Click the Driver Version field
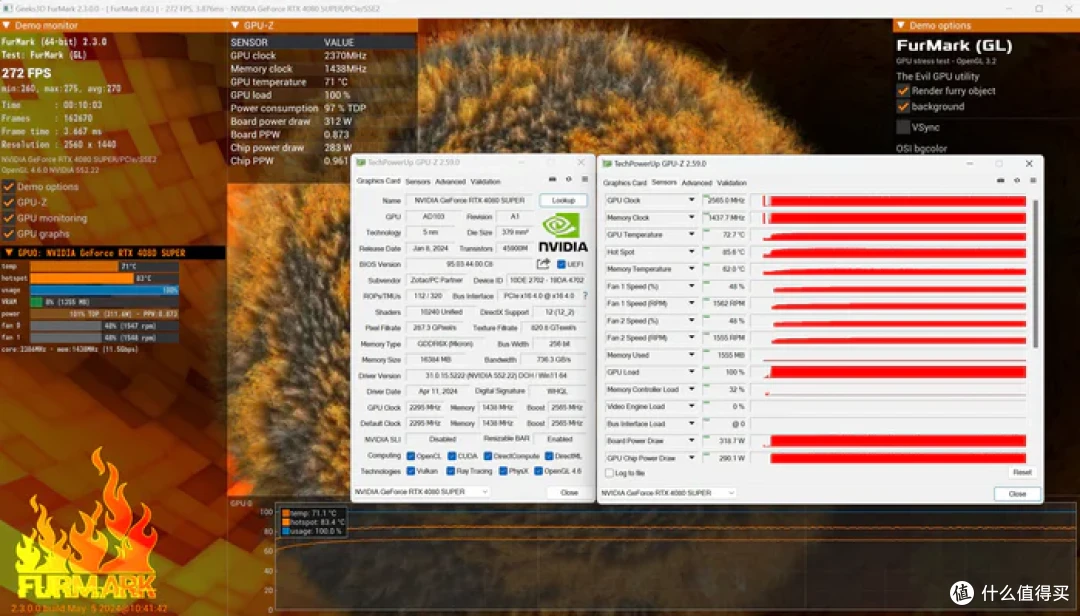The width and height of the screenshot is (1080, 616). [496, 376]
